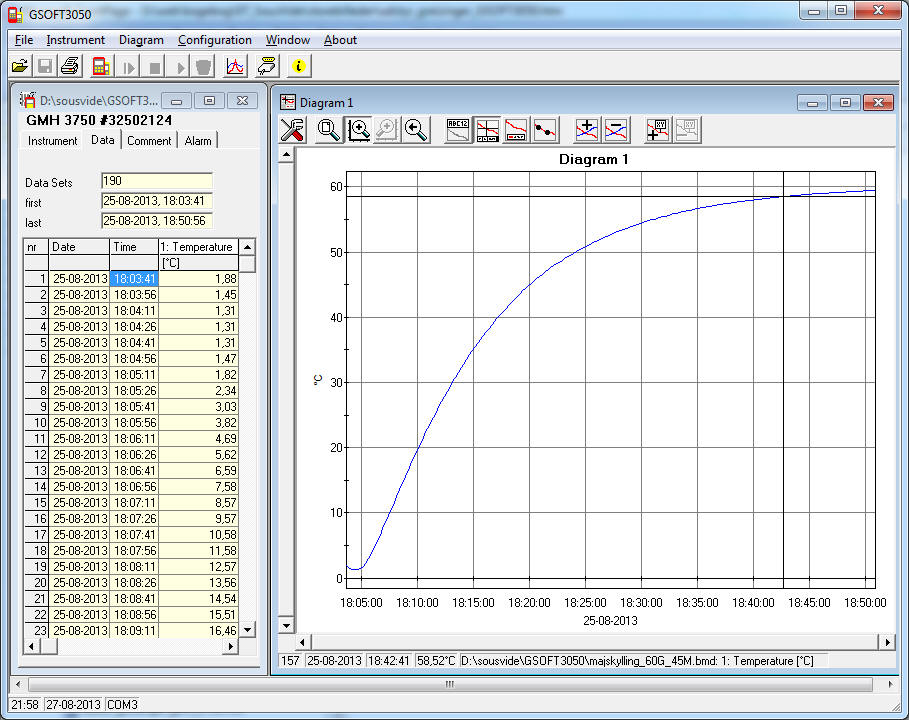Click the Diagram 1 window title icon
The image size is (909, 720).
click(x=288, y=103)
